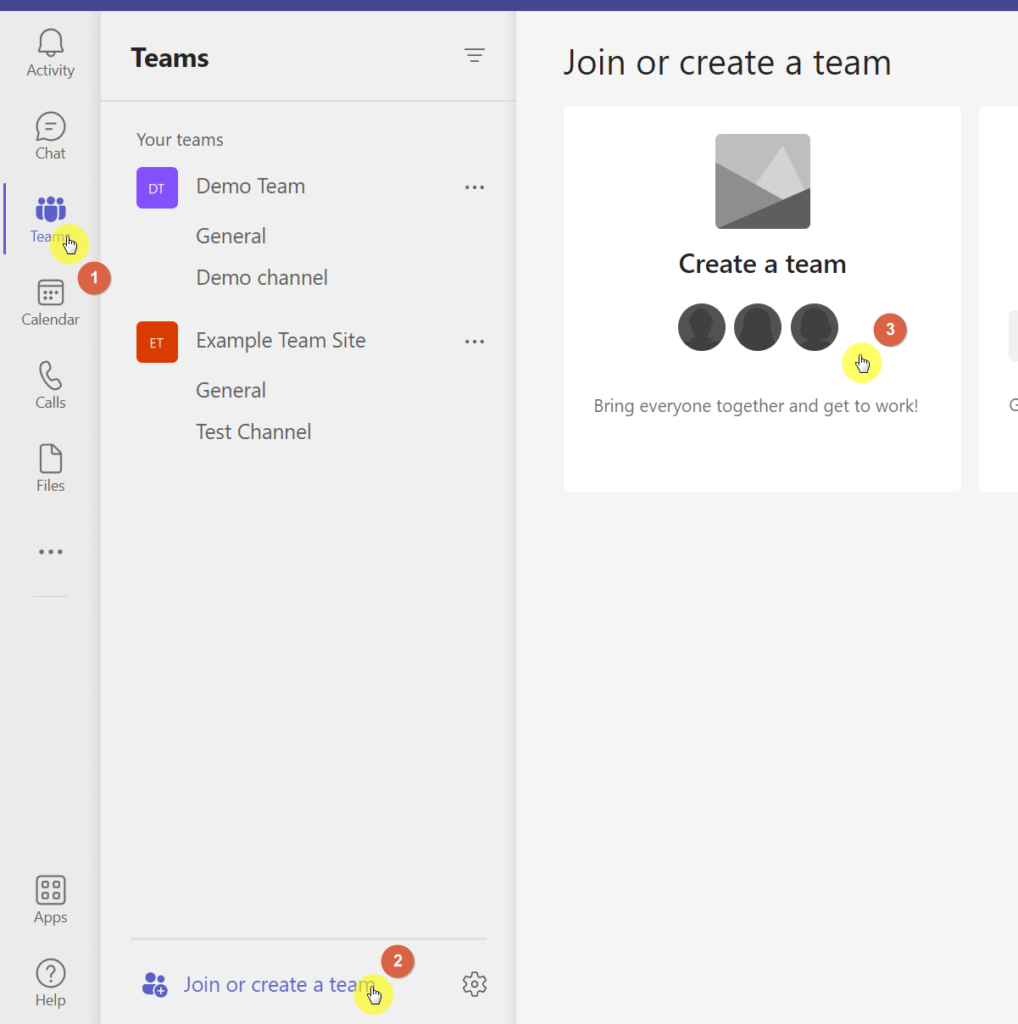Open the manage teams gear icon
1018x1024 pixels.
click(x=475, y=984)
